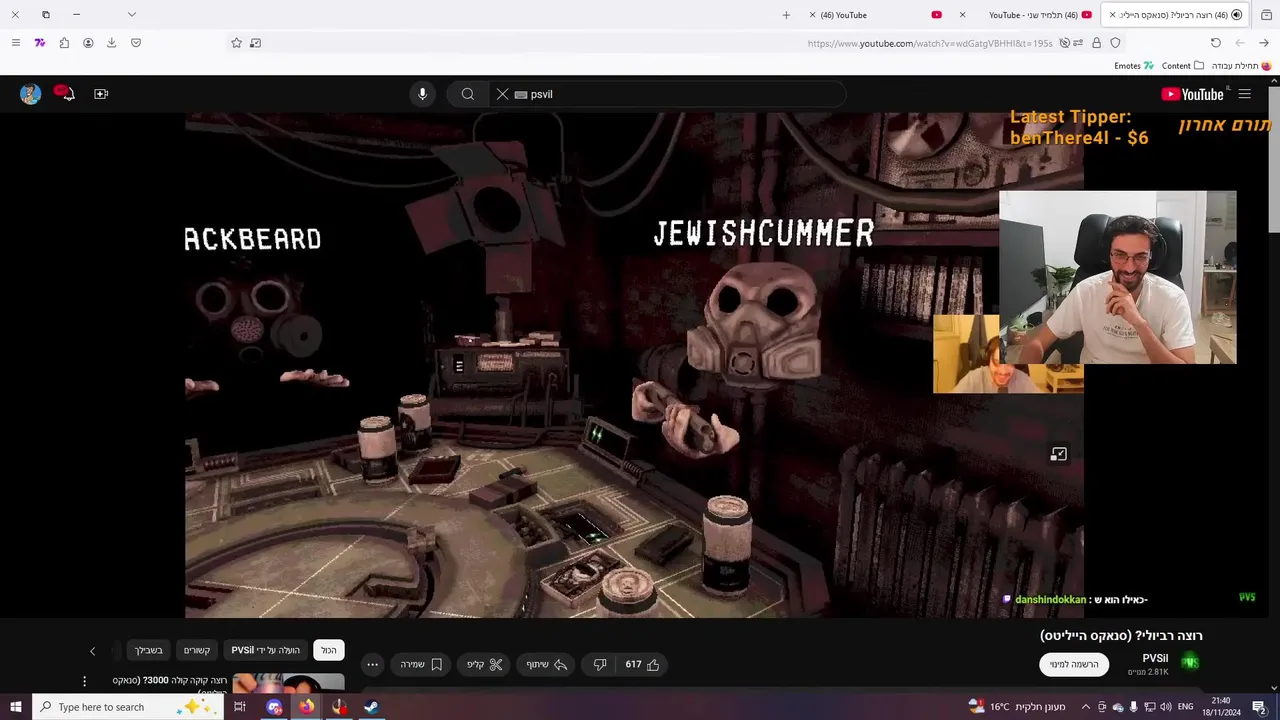Reload the current page
1280x720 pixels.
(1215, 43)
